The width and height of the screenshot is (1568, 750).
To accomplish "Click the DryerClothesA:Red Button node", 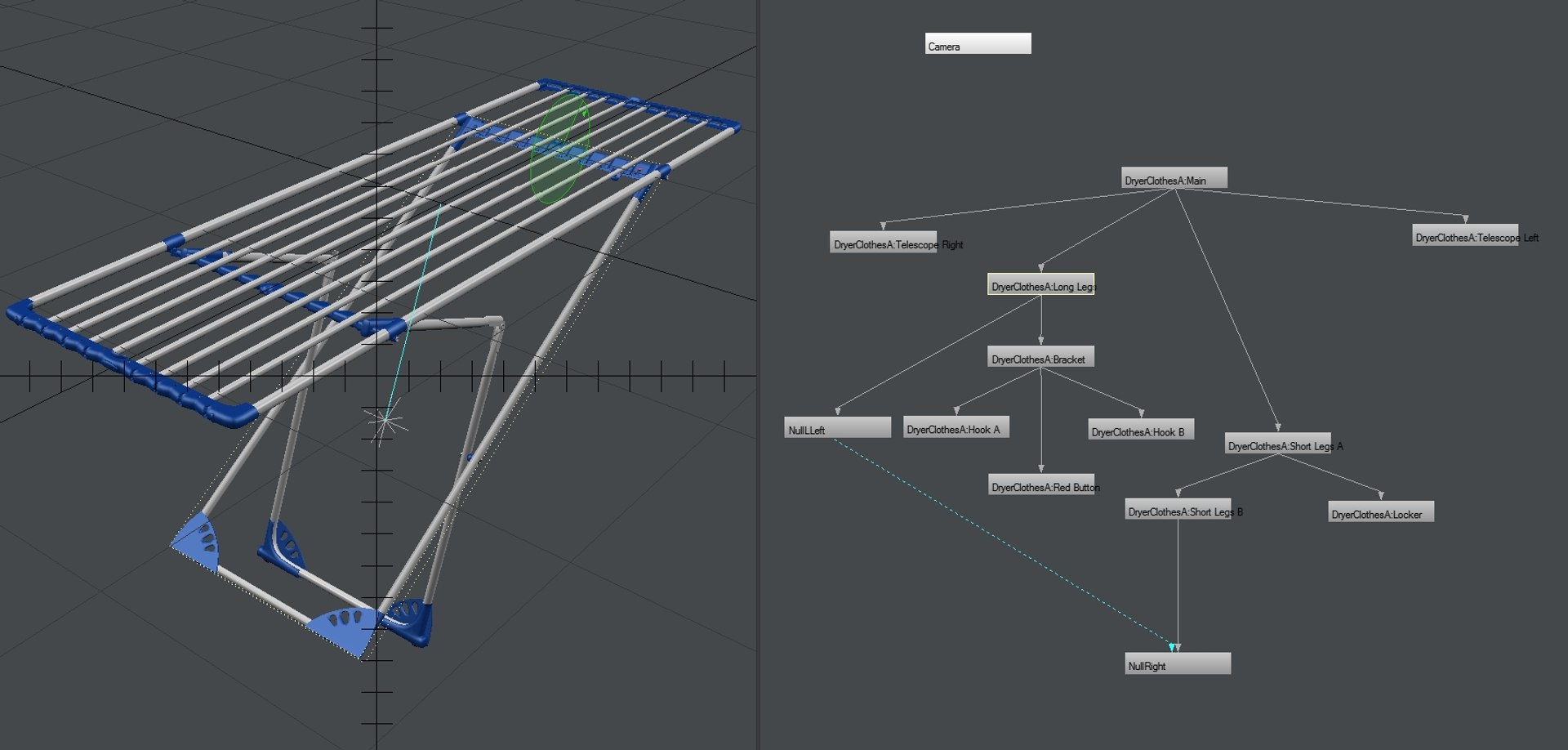I will point(1041,484).
